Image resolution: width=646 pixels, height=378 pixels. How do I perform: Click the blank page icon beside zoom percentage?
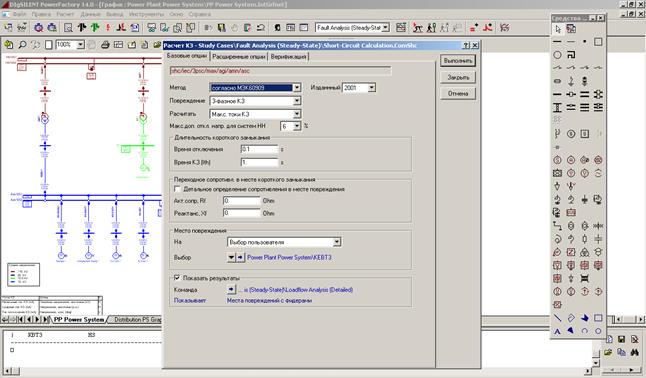pyautogui.click(x=49, y=45)
